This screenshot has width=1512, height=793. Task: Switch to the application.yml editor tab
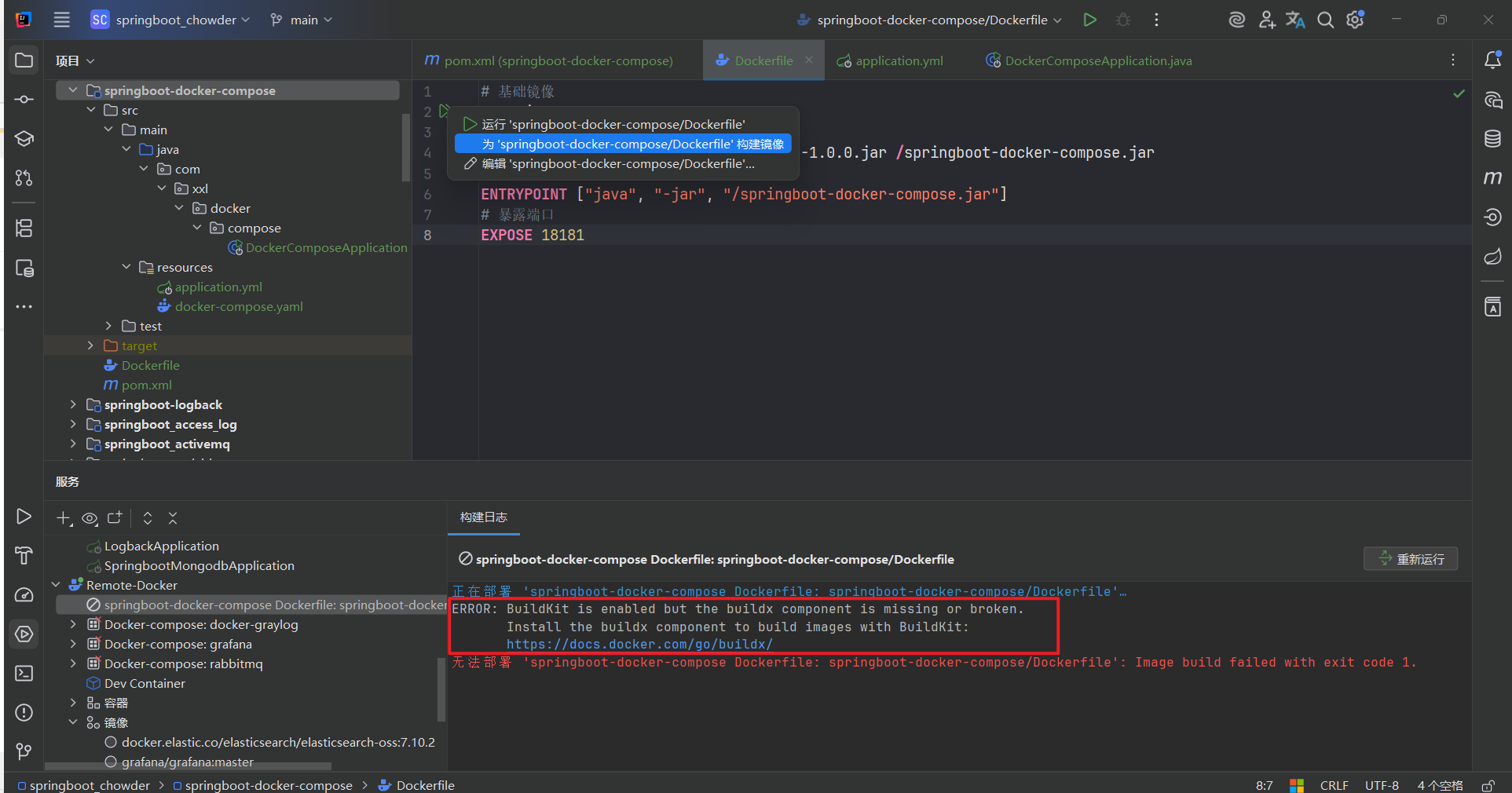pos(890,60)
